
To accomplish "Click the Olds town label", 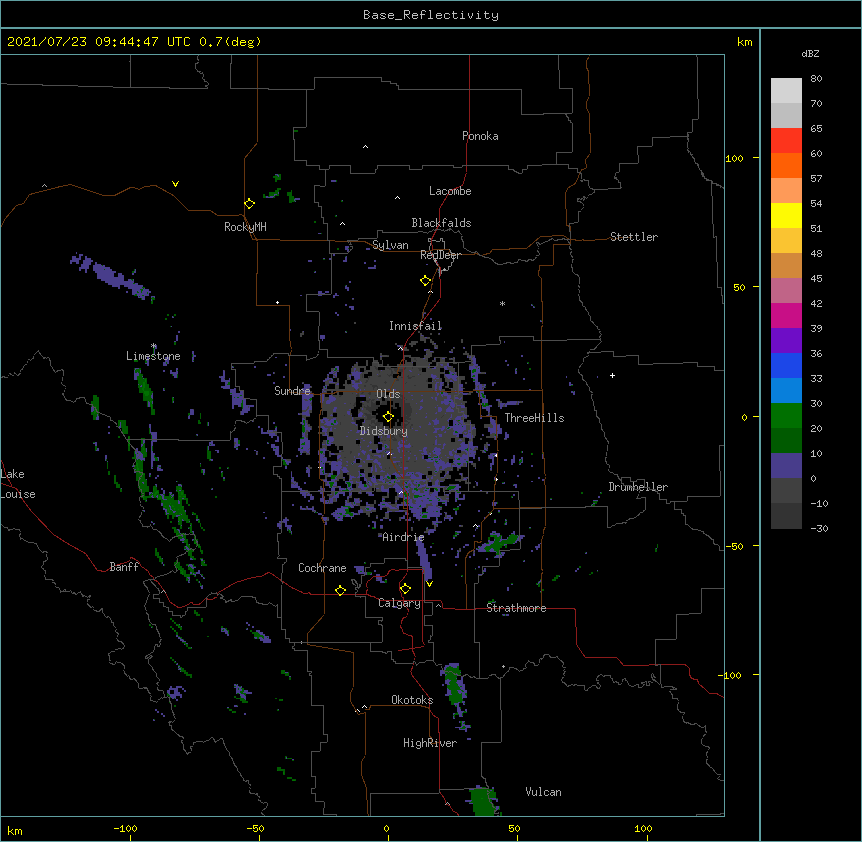I will pos(388,394).
